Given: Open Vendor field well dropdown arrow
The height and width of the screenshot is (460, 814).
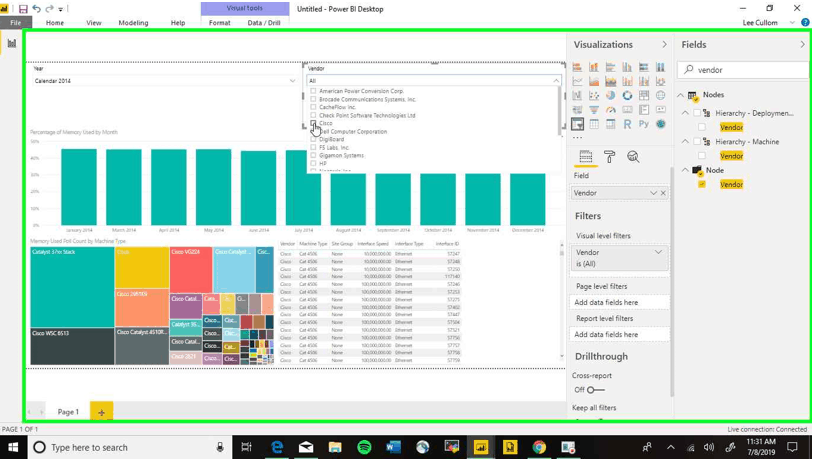Looking at the screenshot, I should point(653,193).
